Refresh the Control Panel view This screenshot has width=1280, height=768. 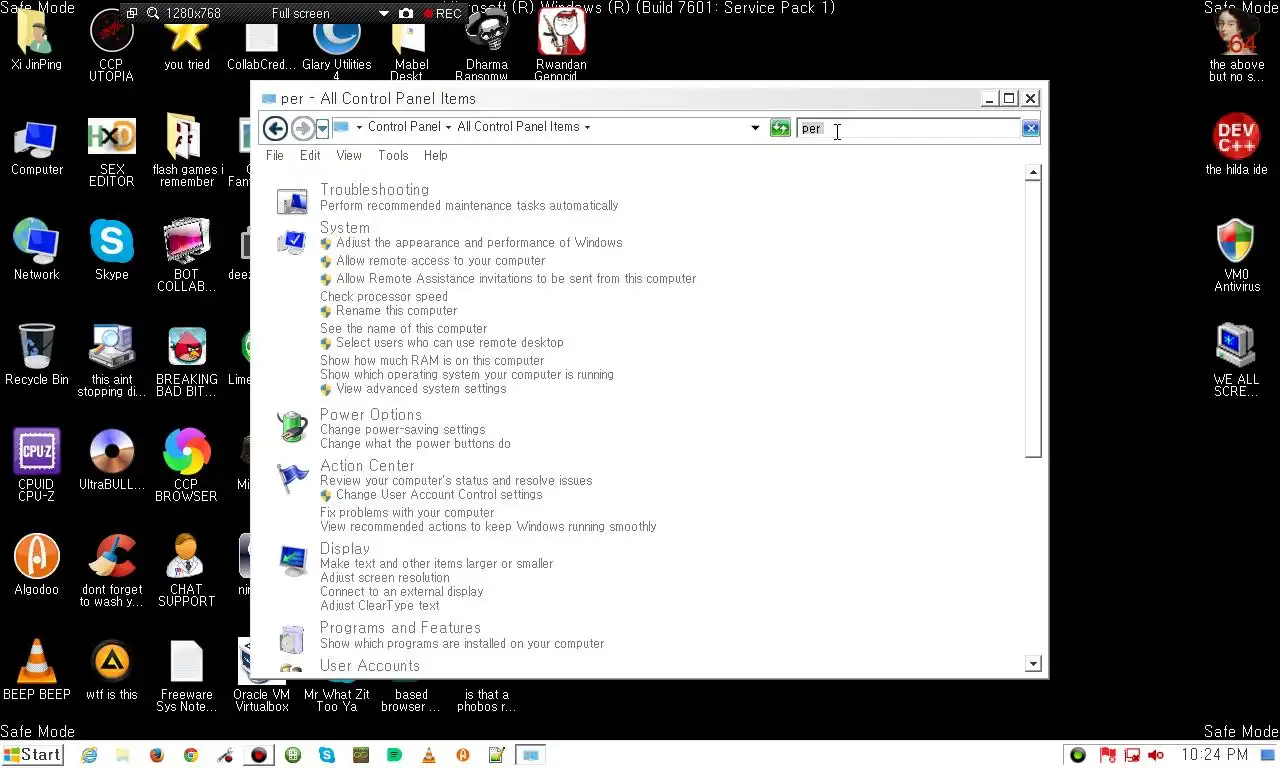coord(780,128)
